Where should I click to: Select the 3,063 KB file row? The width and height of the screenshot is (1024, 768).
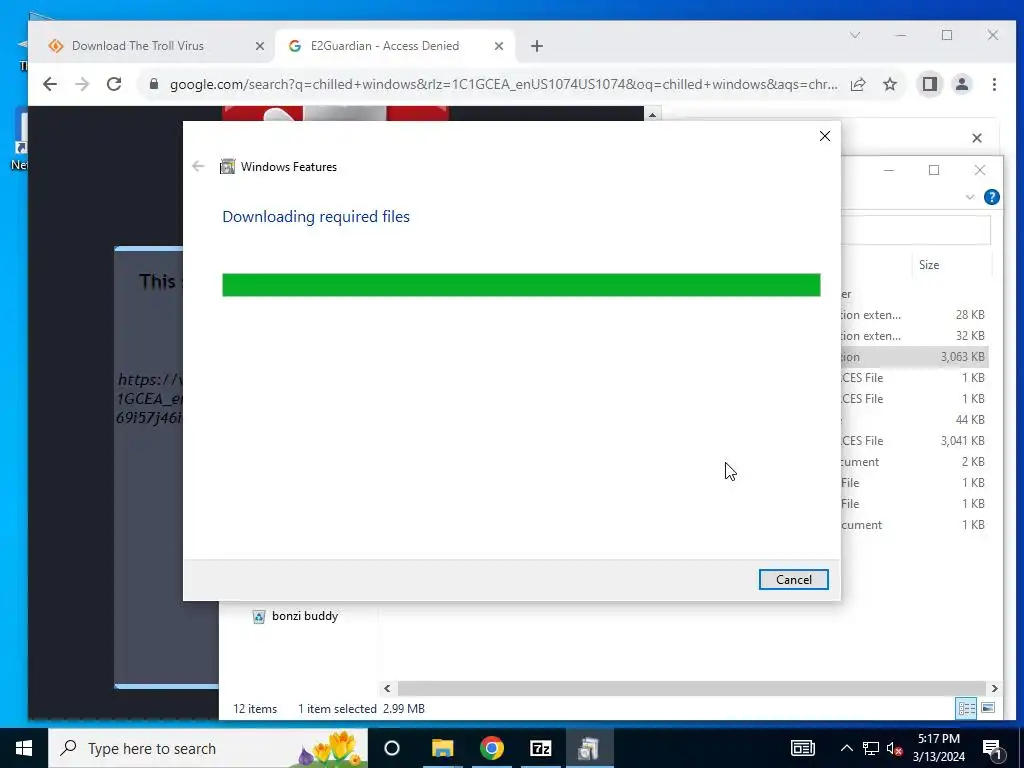pos(914,357)
